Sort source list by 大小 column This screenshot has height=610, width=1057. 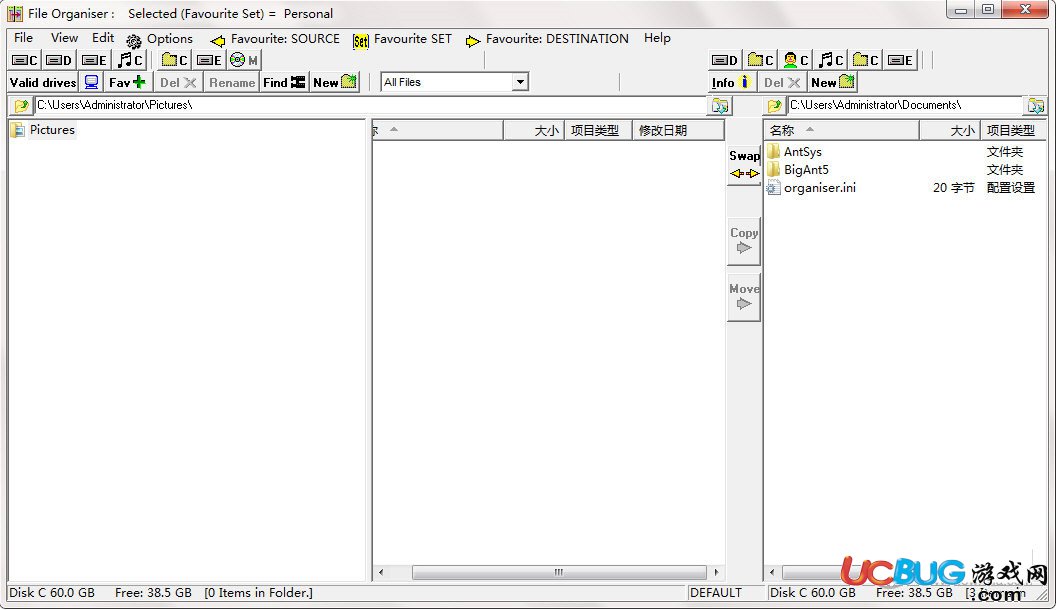[534, 131]
